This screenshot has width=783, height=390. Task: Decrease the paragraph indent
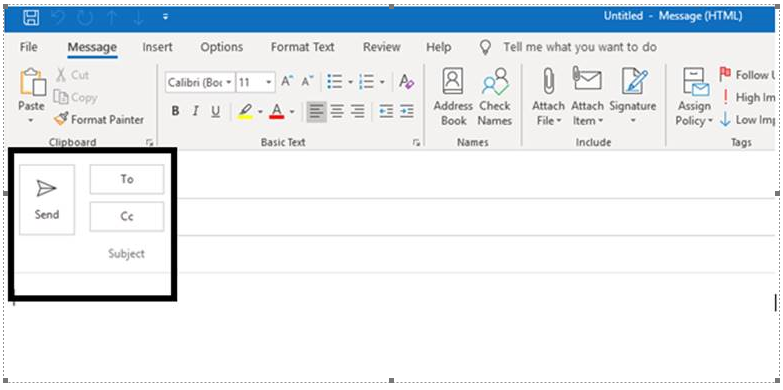[386, 111]
